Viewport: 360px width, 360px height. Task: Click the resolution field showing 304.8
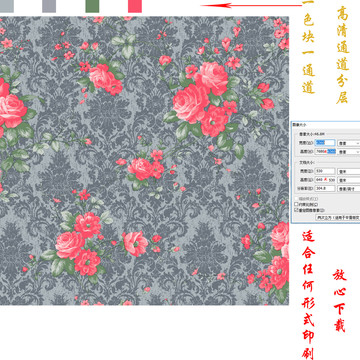tap(325, 189)
